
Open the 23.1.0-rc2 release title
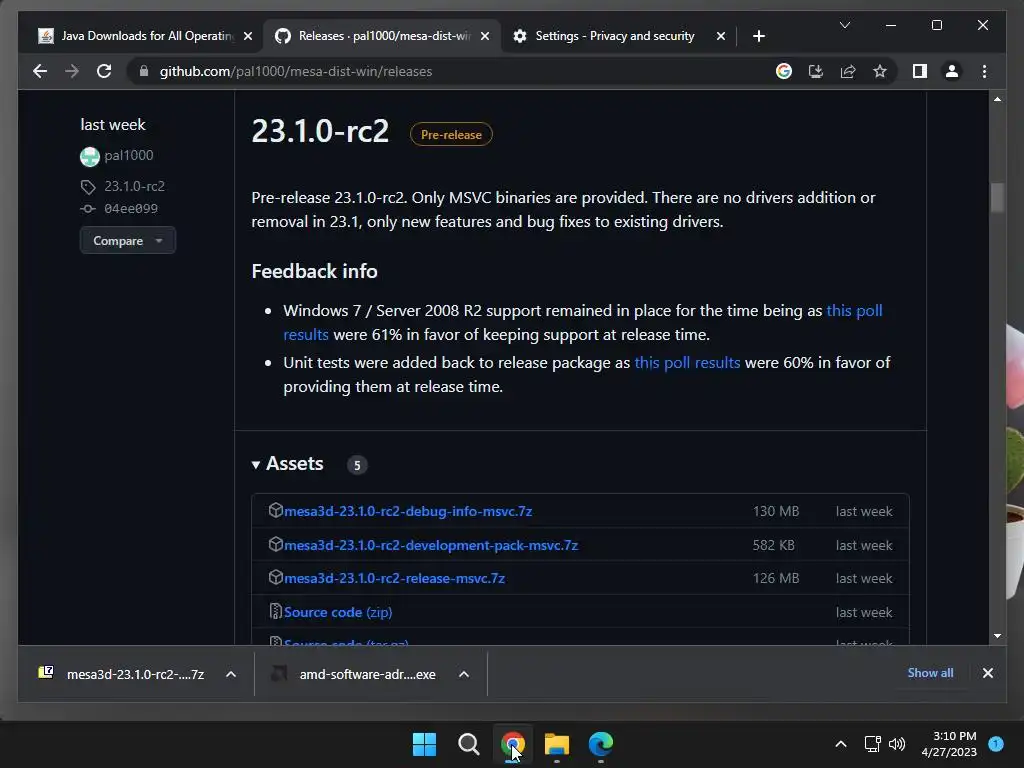(320, 131)
